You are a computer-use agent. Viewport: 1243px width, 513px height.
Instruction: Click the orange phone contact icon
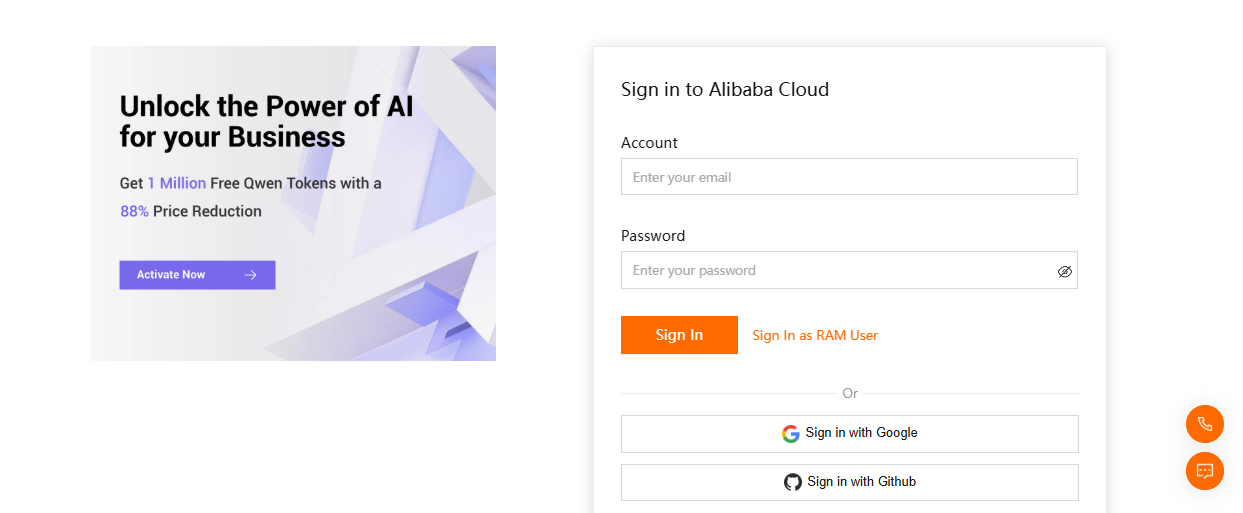[1204, 424]
